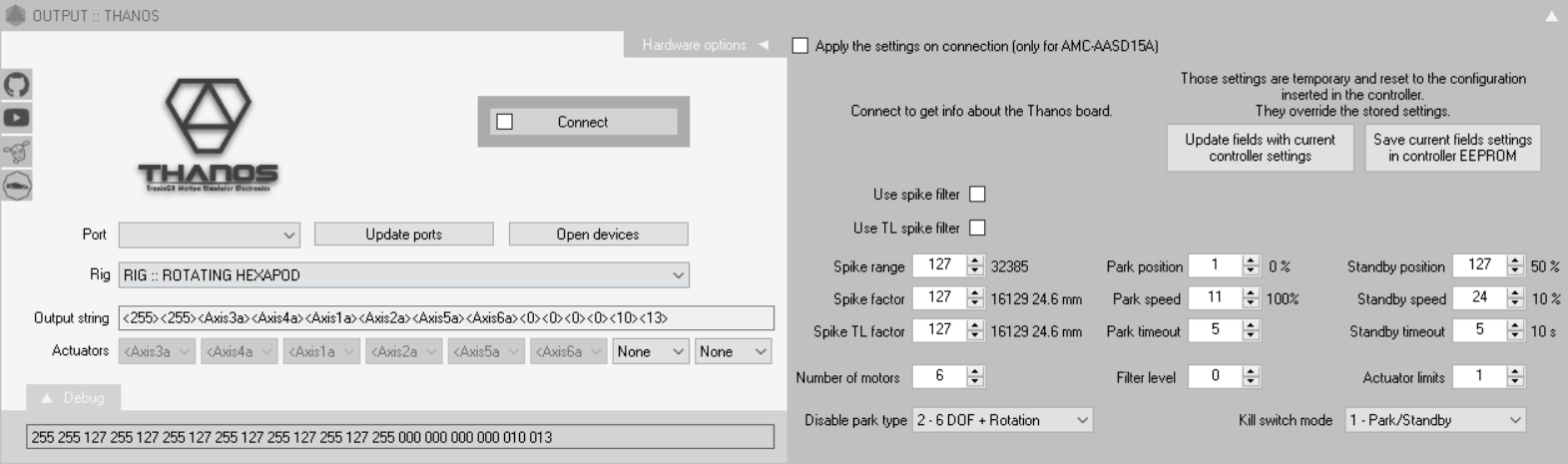Click Update fields with current controller settings
The height and width of the screenshot is (464, 1568).
click(1260, 148)
